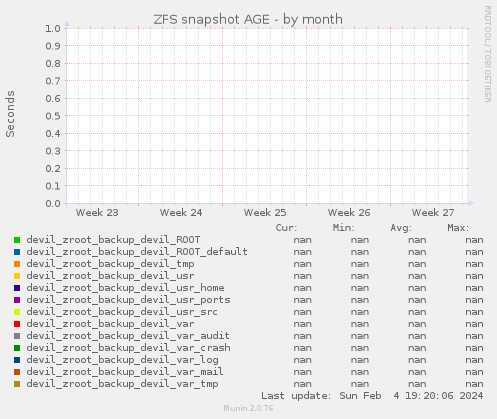The width and height of the screenshot is (497, 419).
Task: Click the devil_zroot_backup_devil_usr_ports legend label
Action: point(128,300)
